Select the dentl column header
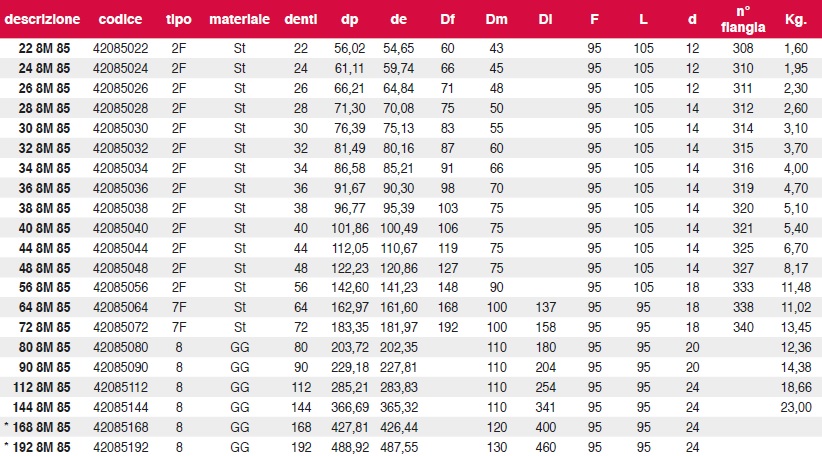Screen dimensions: 822x456 [301, 19]
